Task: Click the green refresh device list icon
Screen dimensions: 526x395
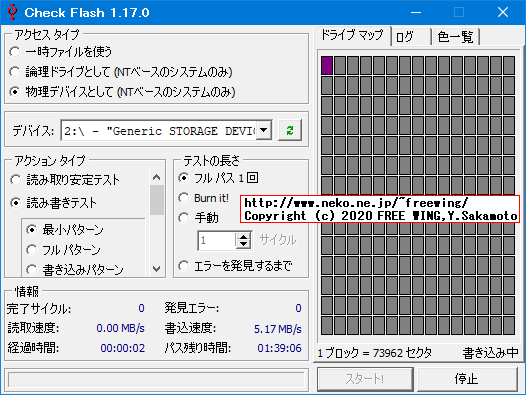Action: 290,130
